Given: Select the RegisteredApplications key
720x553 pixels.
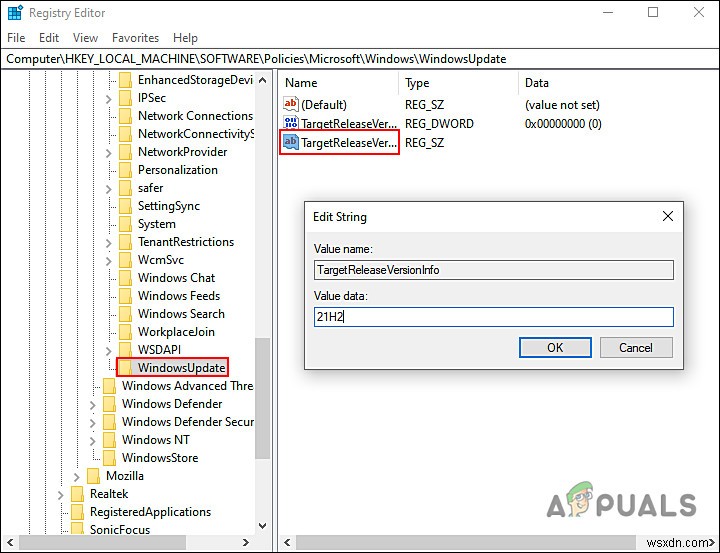Looking at the screenshot, I should 150,512.
